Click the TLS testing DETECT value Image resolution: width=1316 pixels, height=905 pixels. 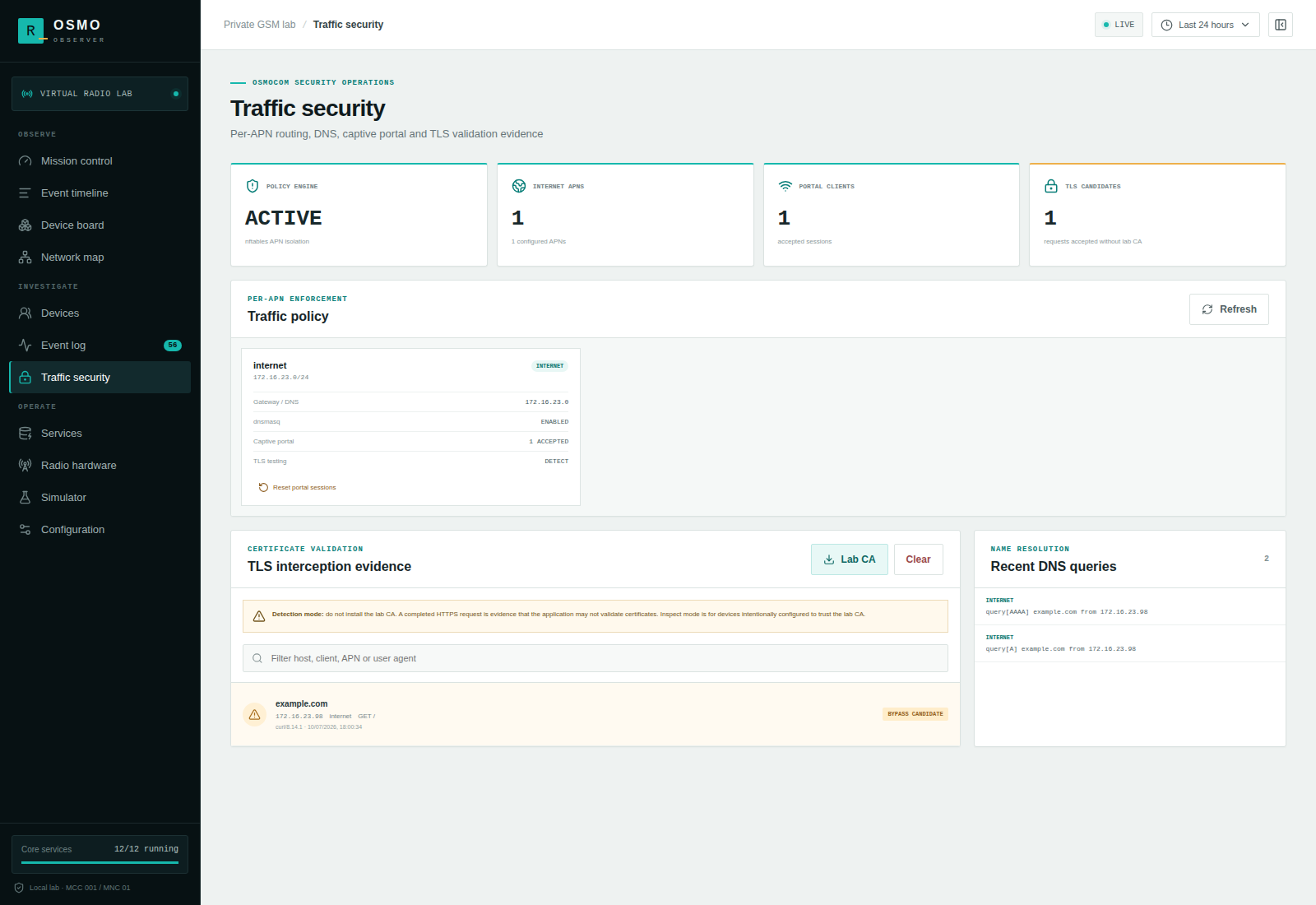(557, 462)
